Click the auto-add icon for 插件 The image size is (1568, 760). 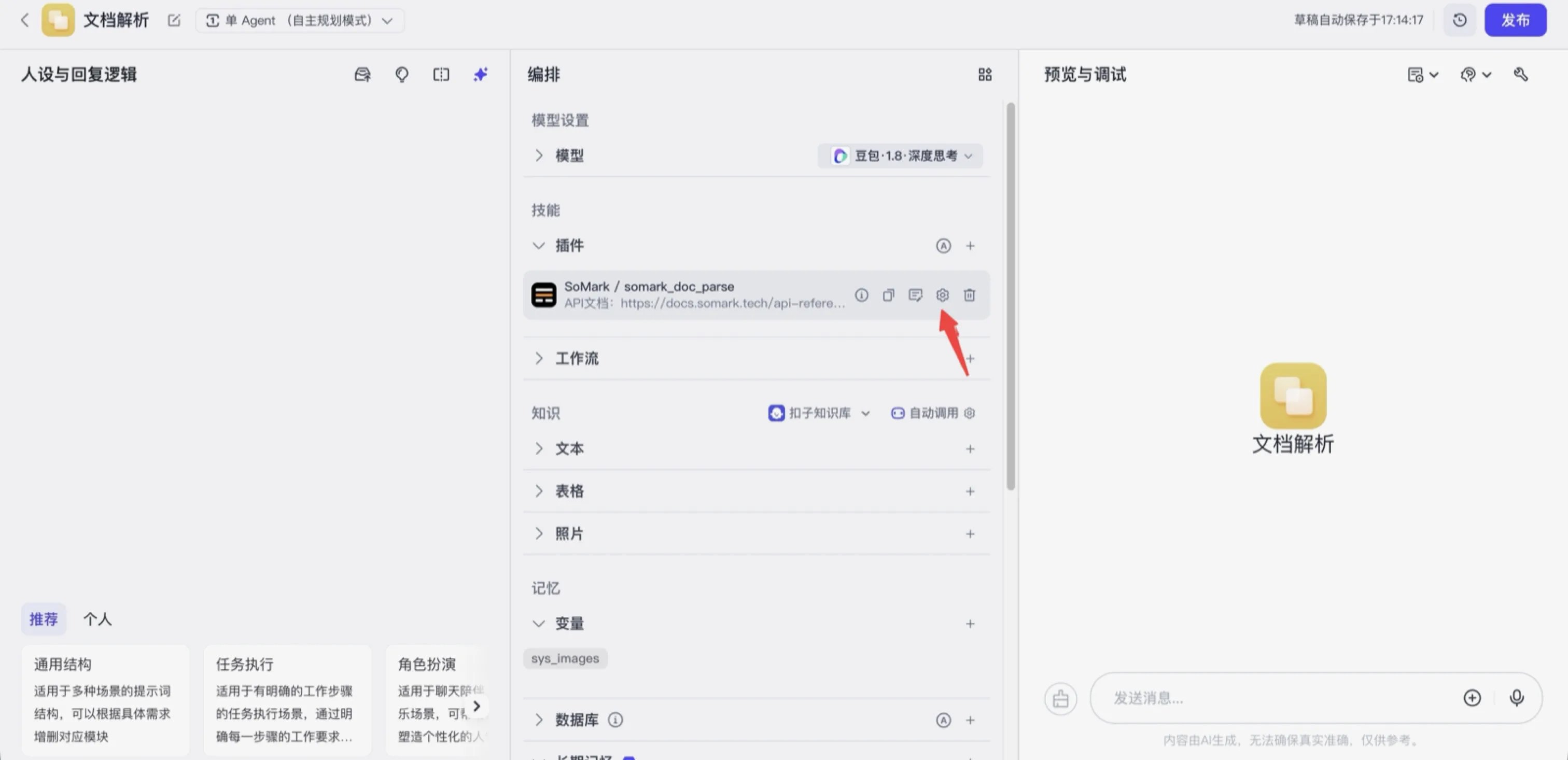943,246
